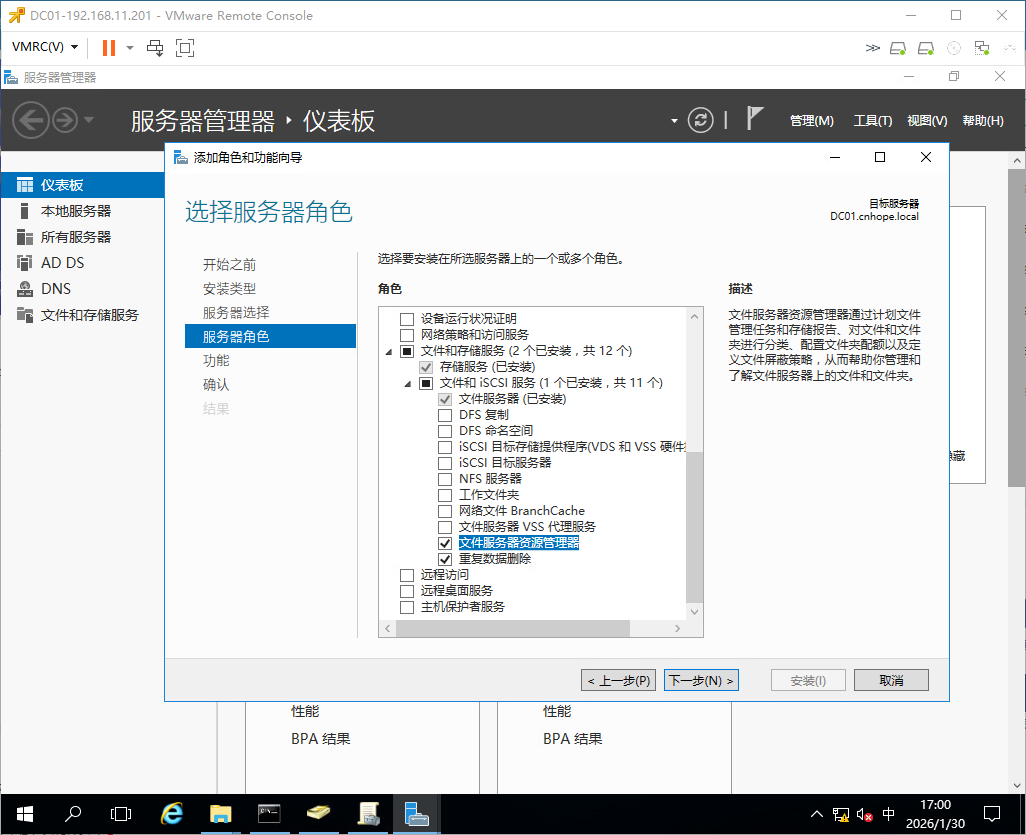Check 文件服务器 VSS 代理服务 checkbox
The width and height of the screenshot is (1026, 835).
tap(445, 527)
